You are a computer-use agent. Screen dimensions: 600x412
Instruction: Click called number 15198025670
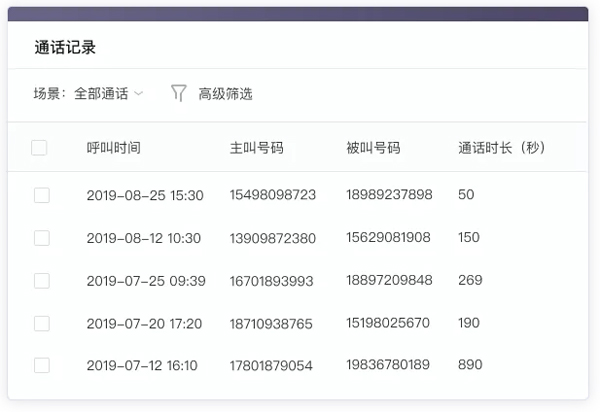[x=389, y=323]
